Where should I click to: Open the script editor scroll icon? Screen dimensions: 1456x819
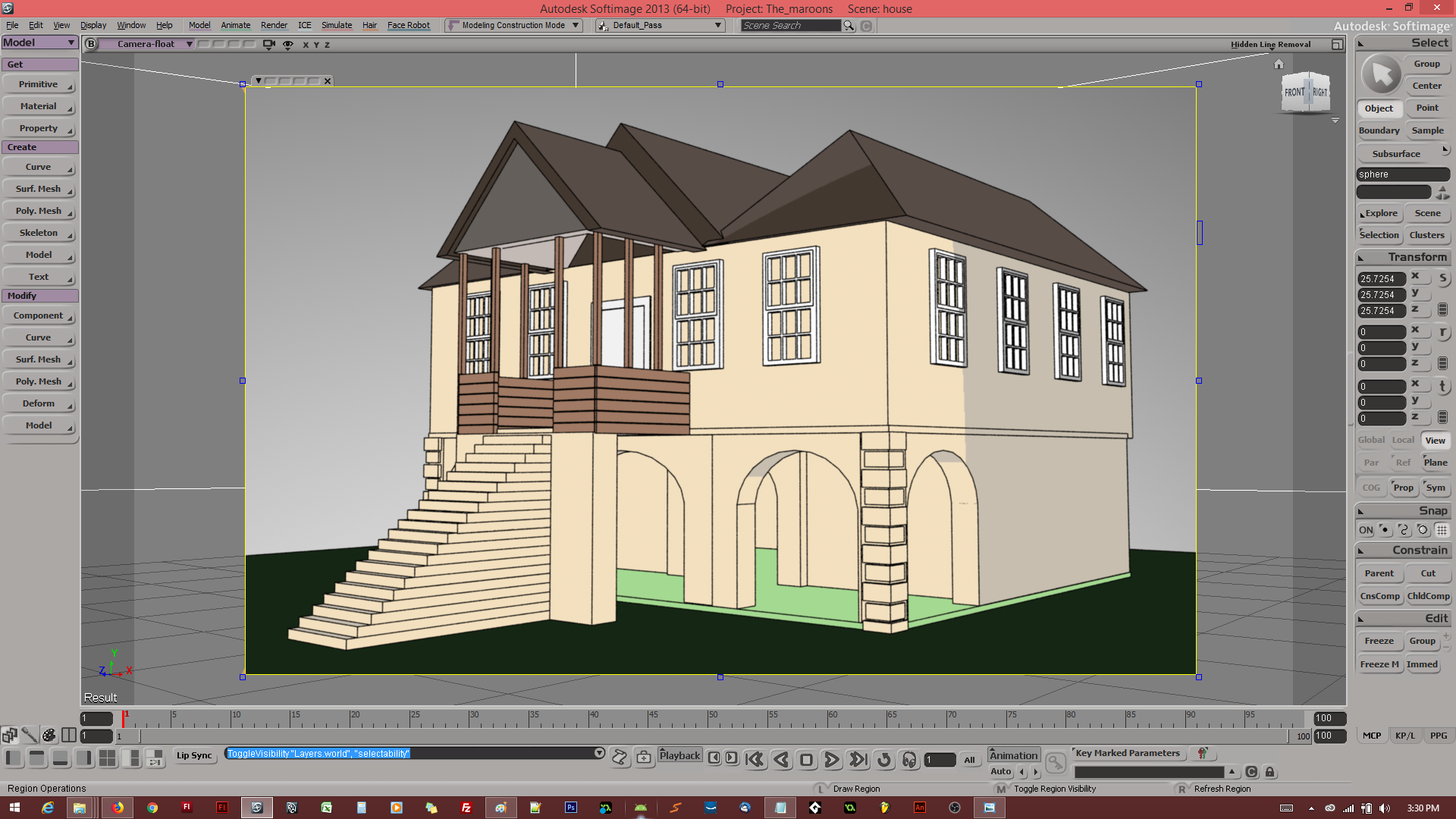[x=620, y=757]
